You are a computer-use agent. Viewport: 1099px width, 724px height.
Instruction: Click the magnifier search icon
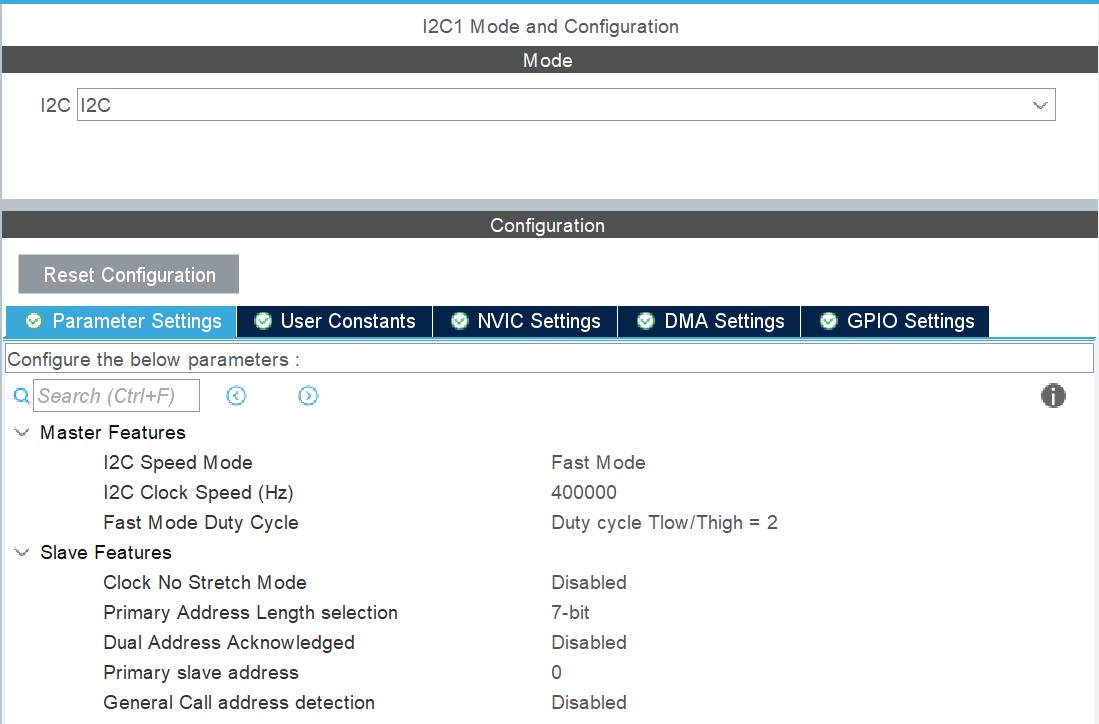[x=21, y=396]
